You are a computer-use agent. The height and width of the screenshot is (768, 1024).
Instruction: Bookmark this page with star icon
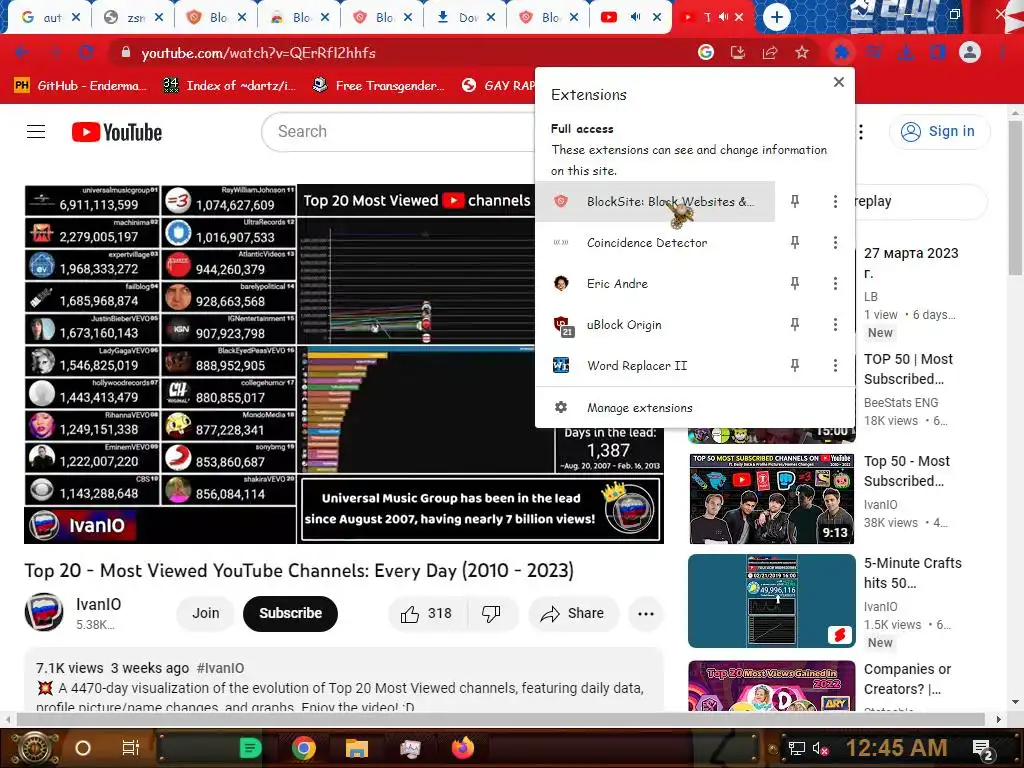tap(802, 52)
